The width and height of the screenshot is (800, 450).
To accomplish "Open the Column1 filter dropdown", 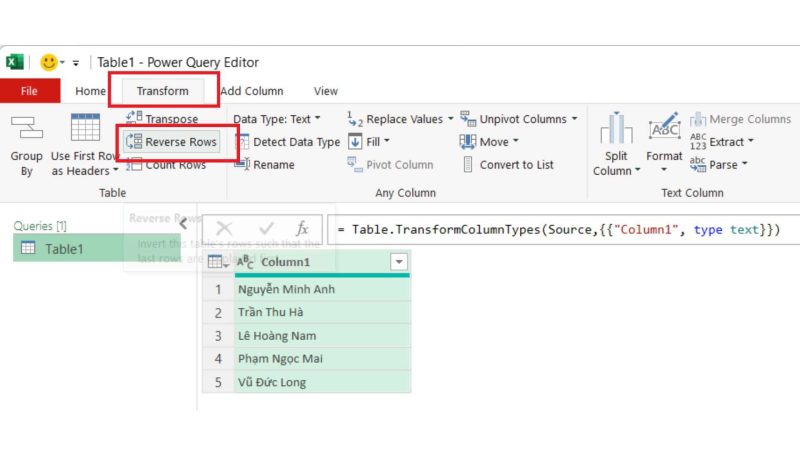I will [399, 262].
